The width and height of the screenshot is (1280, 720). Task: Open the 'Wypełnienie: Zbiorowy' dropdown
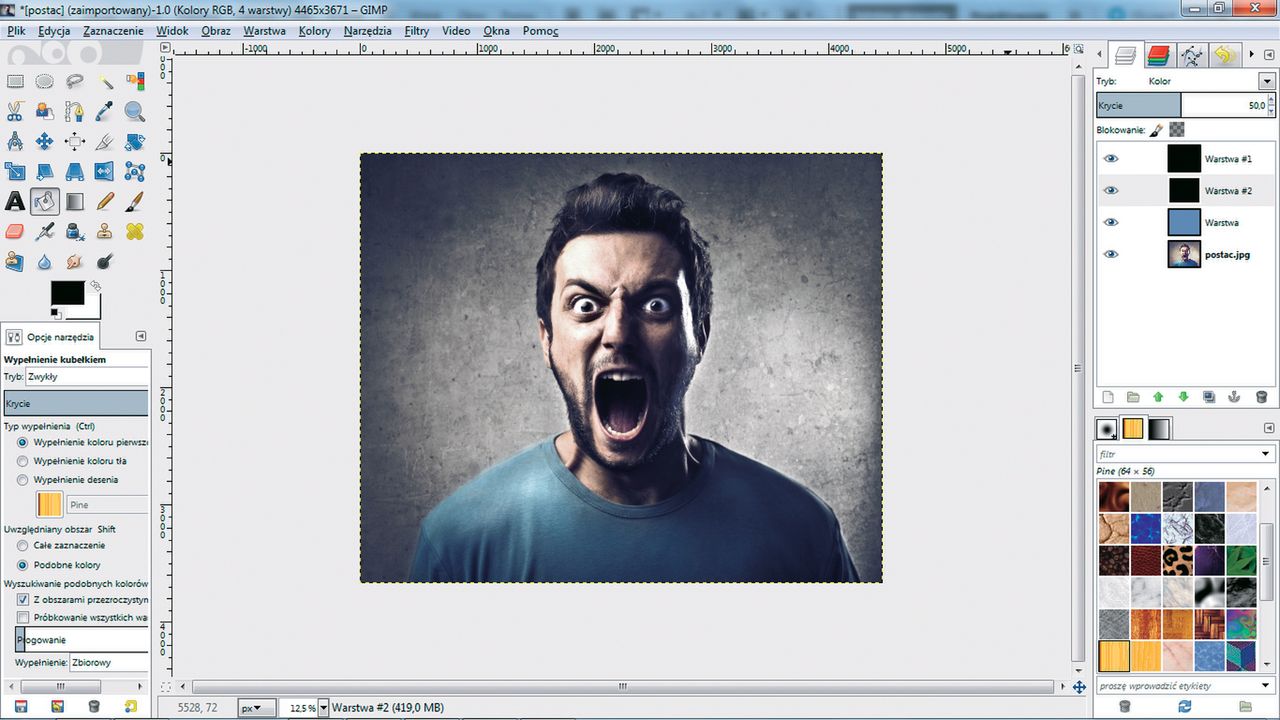point(108,662)
